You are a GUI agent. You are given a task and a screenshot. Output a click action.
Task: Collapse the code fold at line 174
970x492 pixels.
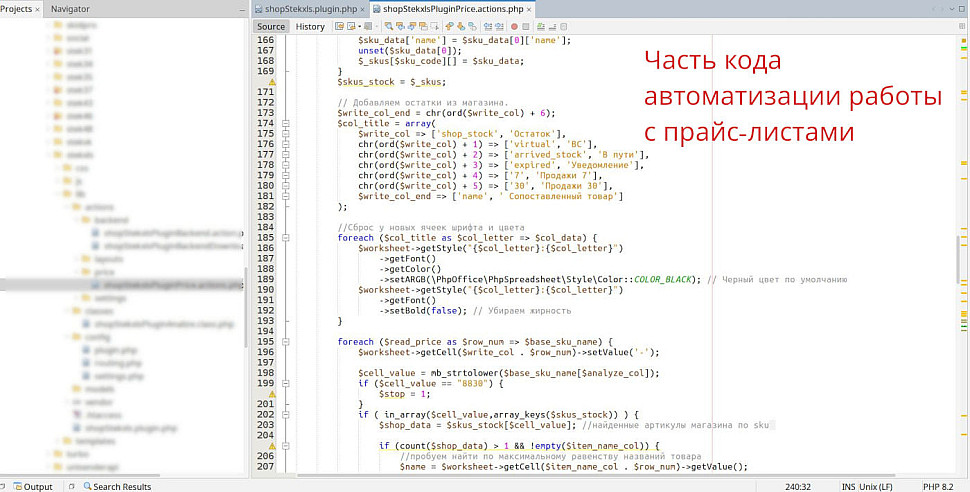285,123
